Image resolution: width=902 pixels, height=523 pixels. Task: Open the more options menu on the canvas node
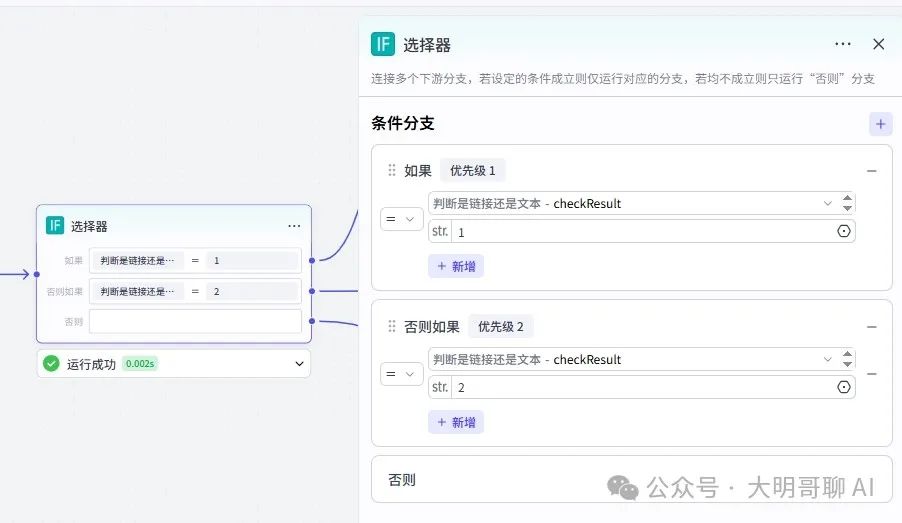(294, 226)
